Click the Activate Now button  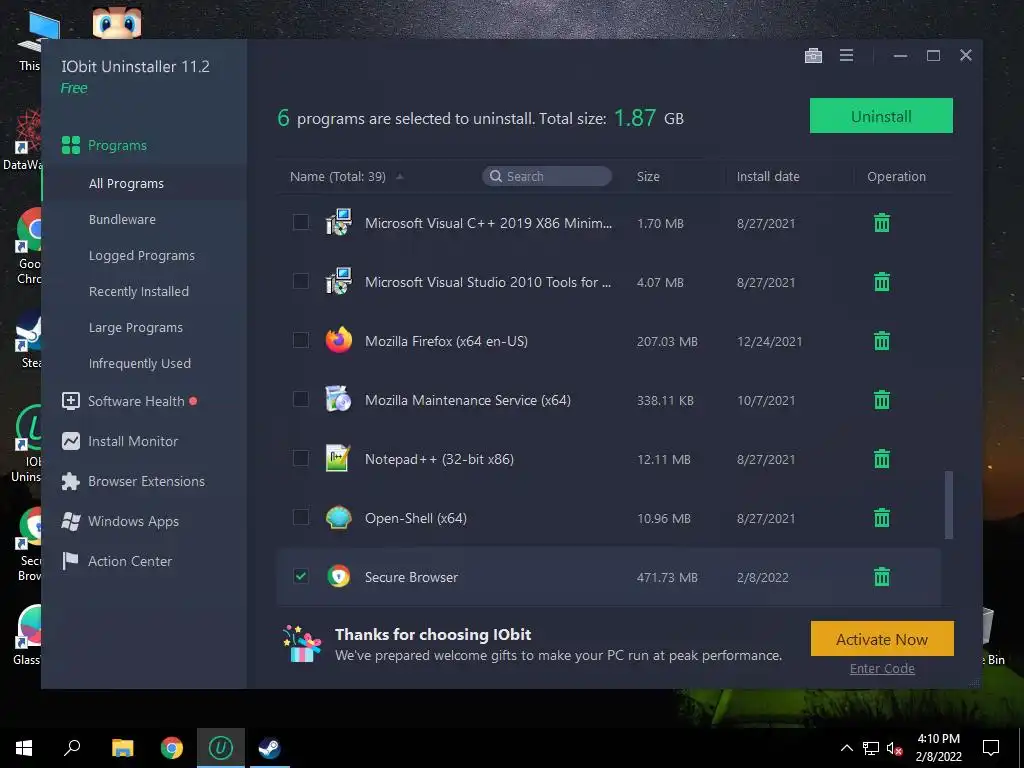coord(882,639)
